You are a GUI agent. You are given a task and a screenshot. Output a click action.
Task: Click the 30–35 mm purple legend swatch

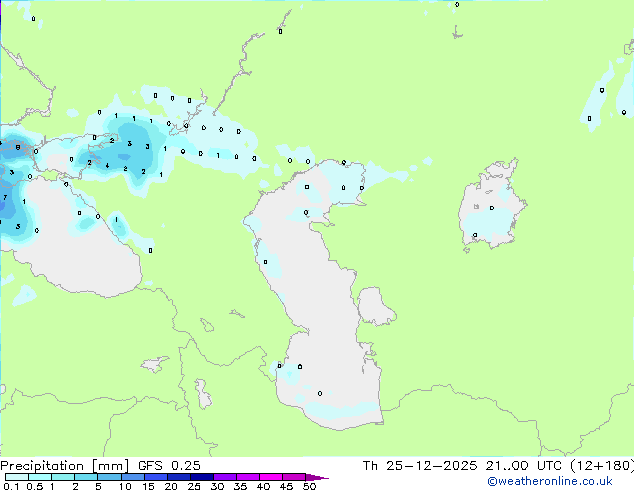tap(224, 477)
